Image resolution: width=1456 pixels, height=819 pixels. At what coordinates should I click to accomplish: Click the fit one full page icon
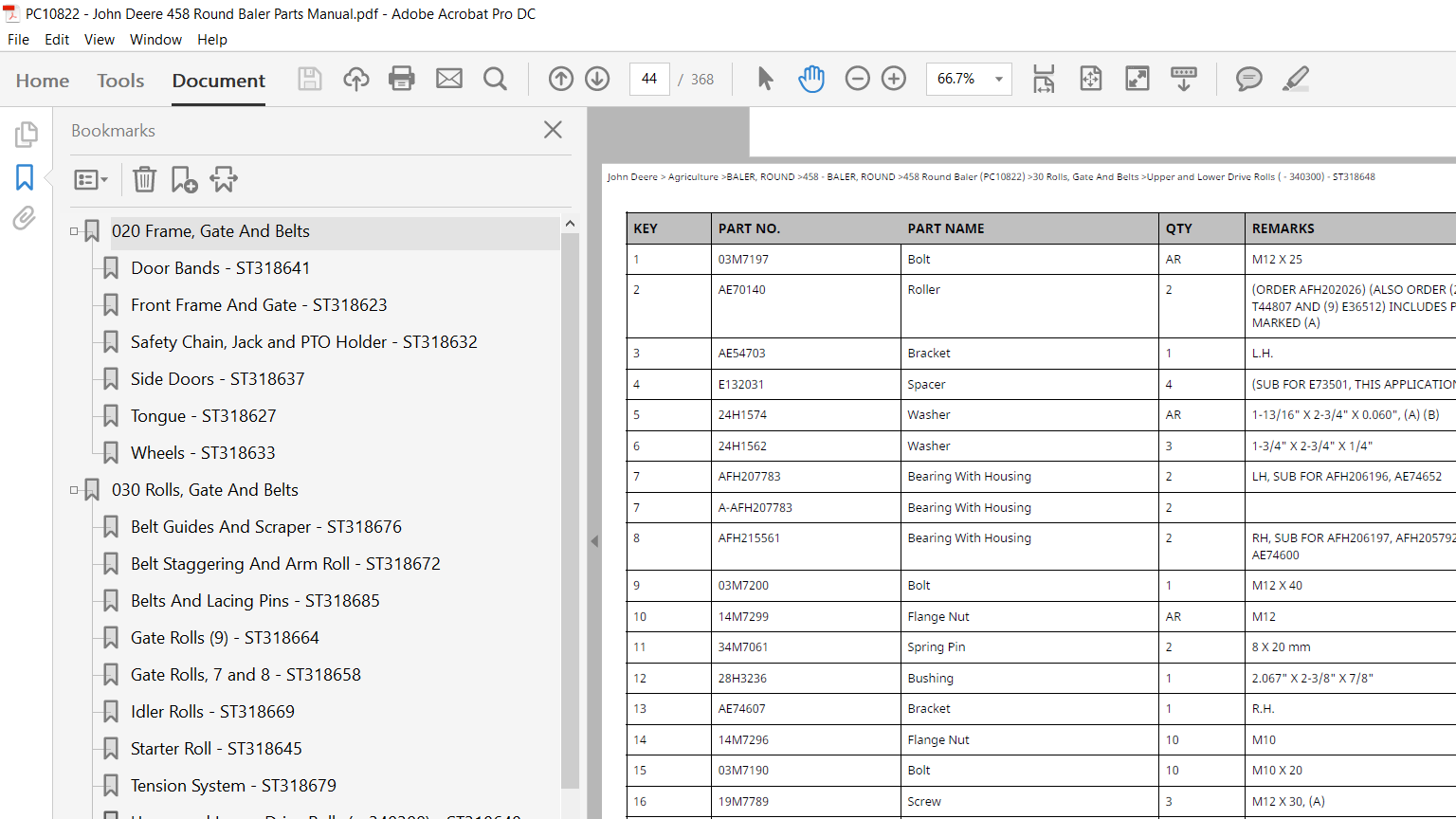[1091, 79]
